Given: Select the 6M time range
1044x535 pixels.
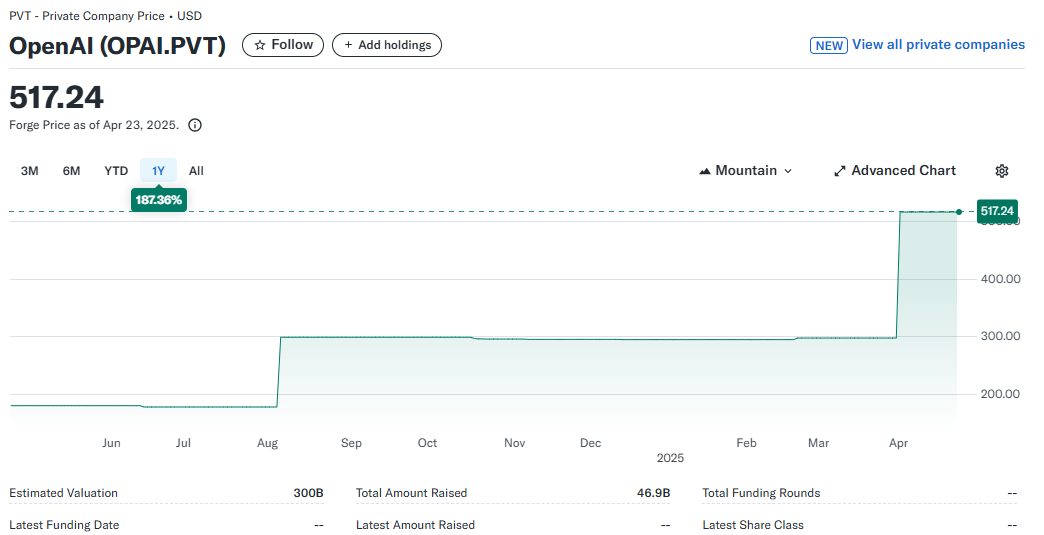Looking at the screenshot, I should click(x=71, y=171).
